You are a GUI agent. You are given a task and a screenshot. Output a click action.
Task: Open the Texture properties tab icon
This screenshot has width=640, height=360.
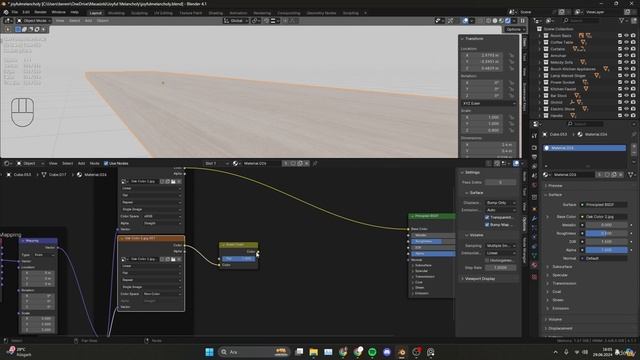tap(534, 277)
